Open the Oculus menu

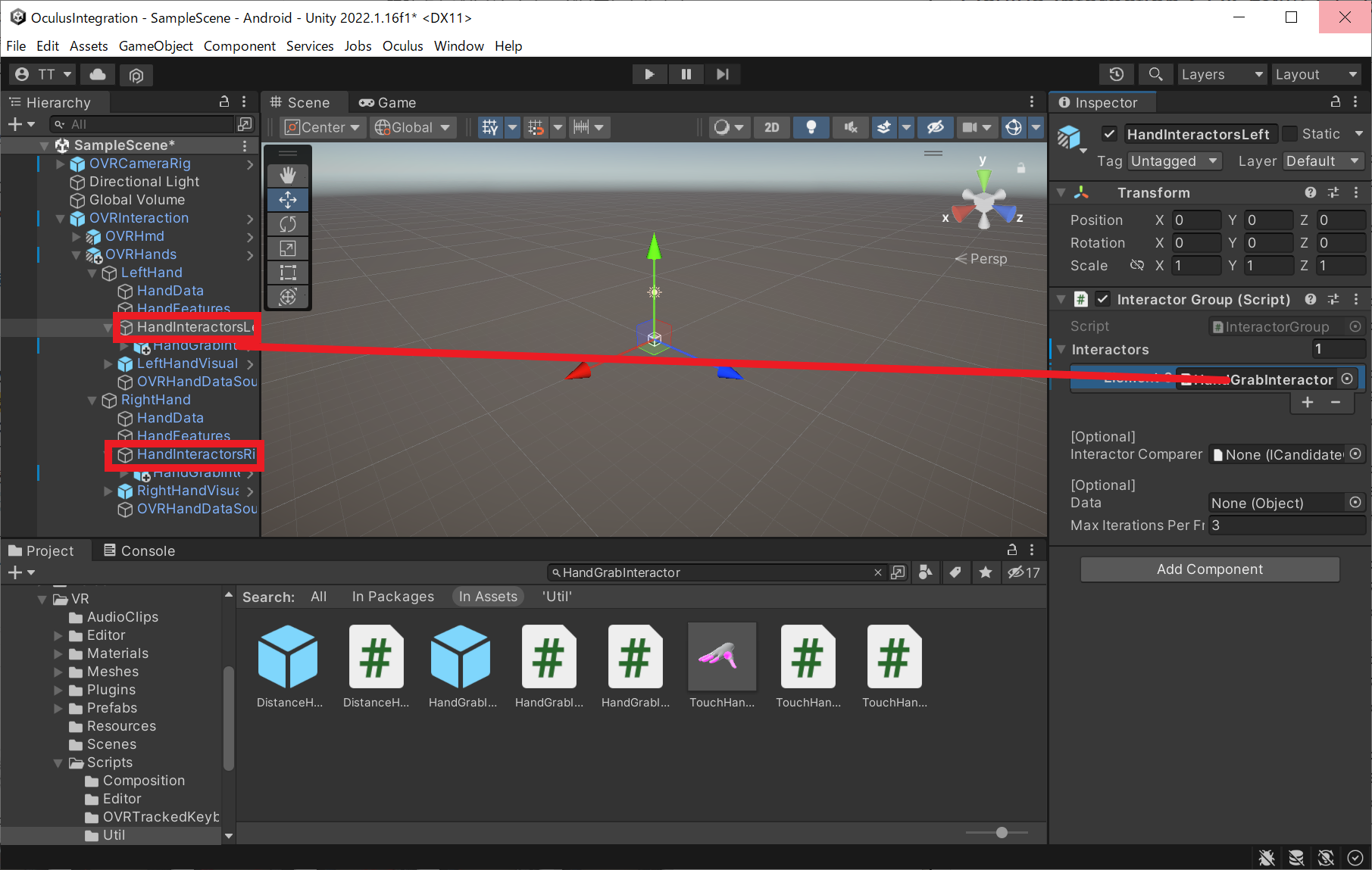(402, 46)
